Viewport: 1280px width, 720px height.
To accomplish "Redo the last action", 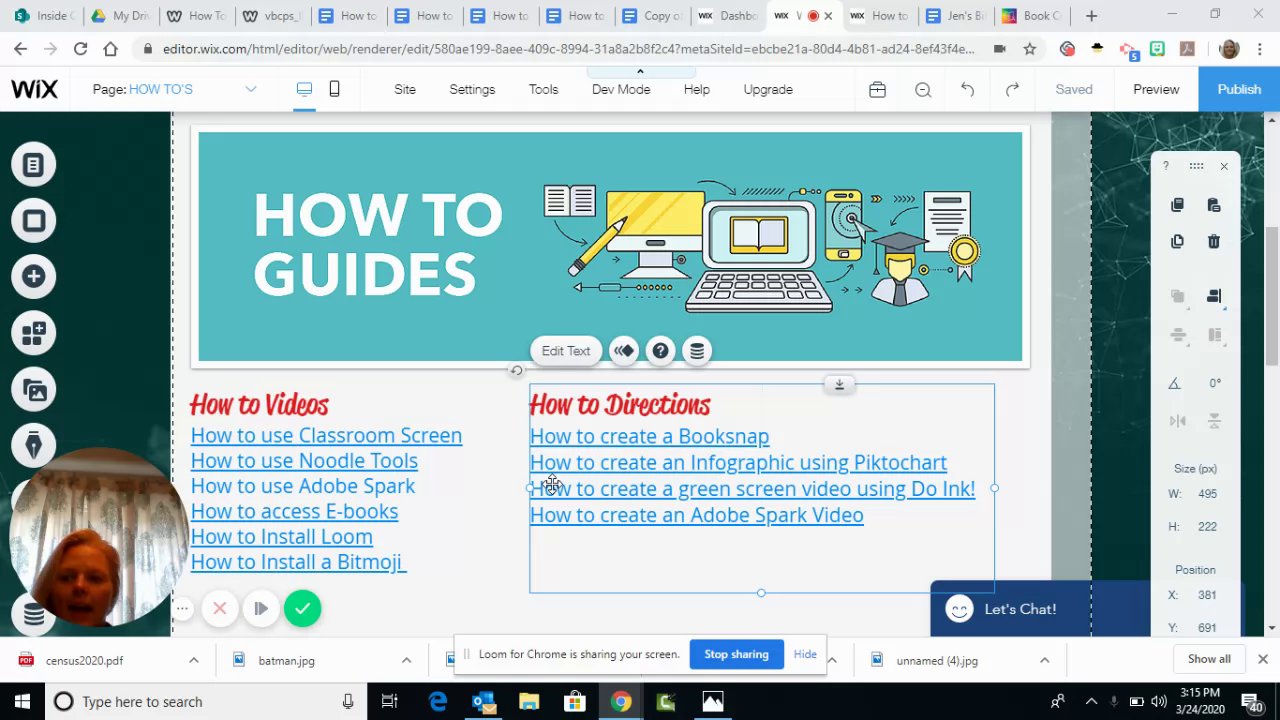I will [1012, 89].
